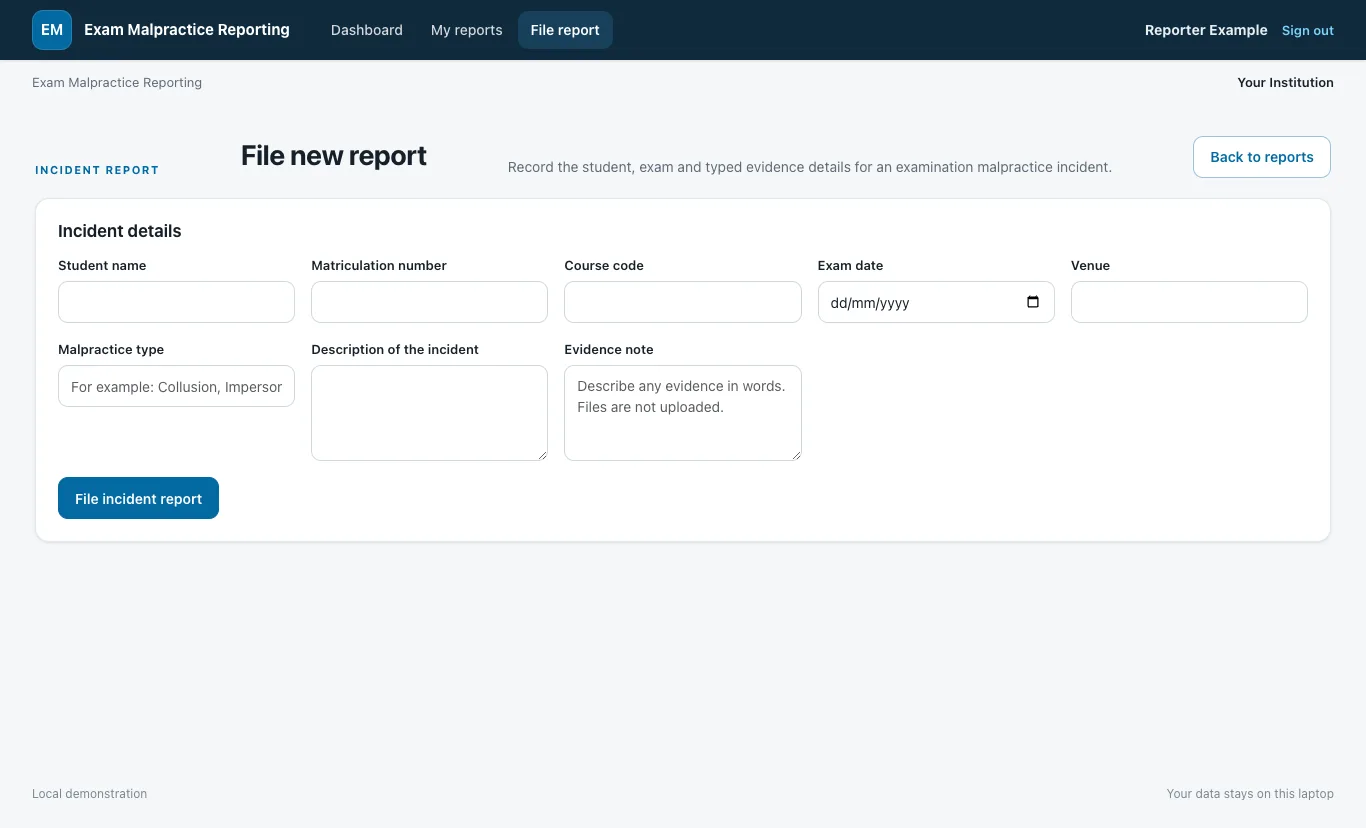Image resolution: width=1366 pixels, height=828 pixels.
Task: Click the File new report heading
Action: pyautogui.click(x=334, y=156)
